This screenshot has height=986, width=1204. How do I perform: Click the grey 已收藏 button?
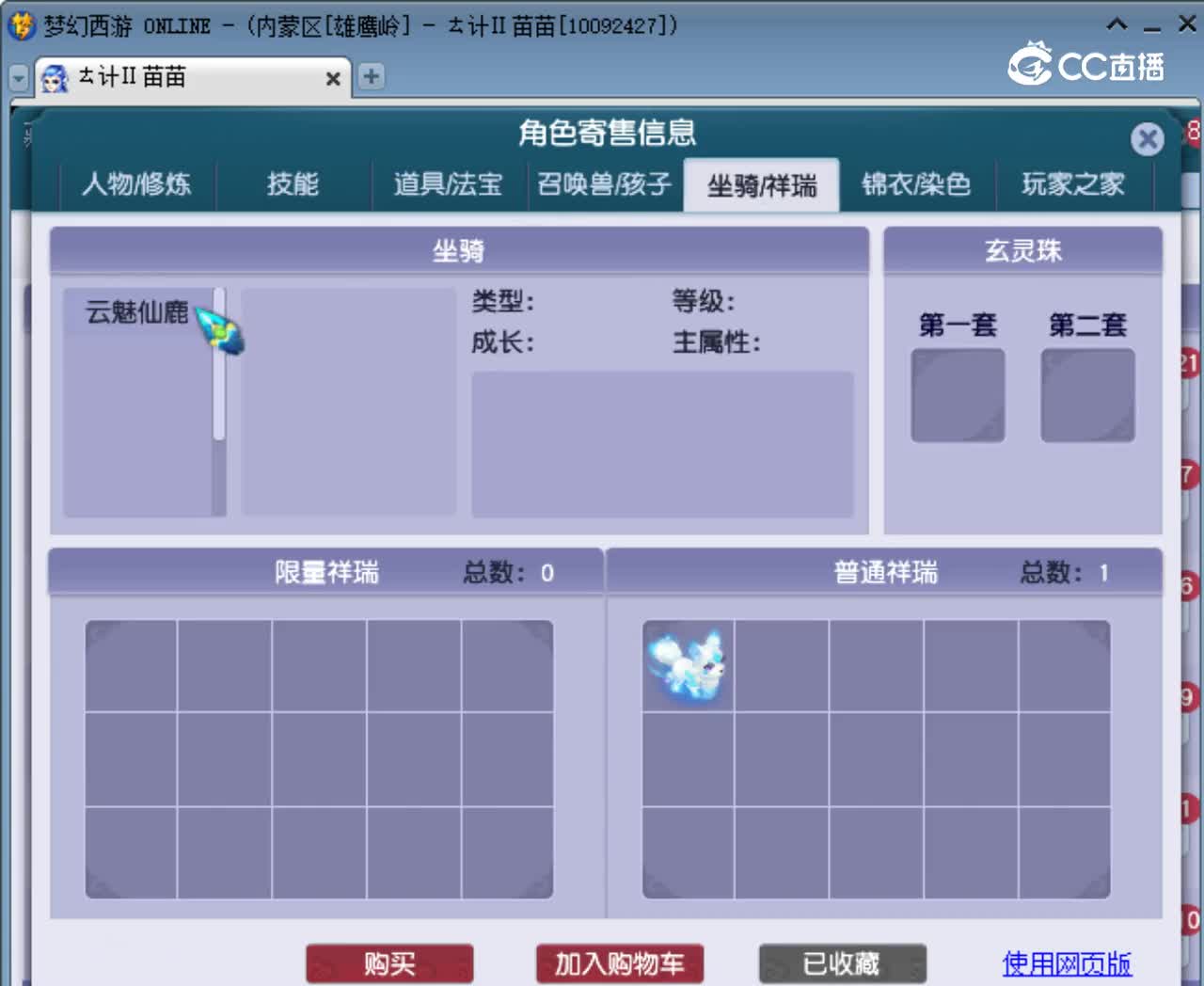842,964
